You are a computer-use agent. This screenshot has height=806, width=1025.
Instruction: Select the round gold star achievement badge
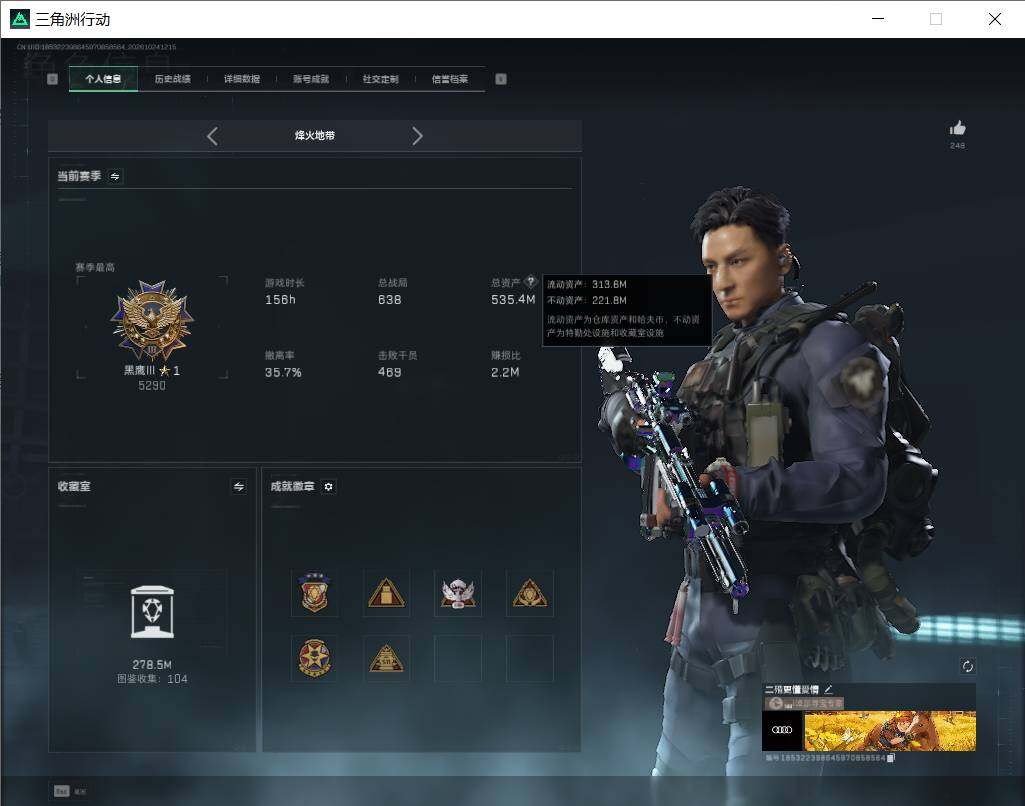point(314,658)
